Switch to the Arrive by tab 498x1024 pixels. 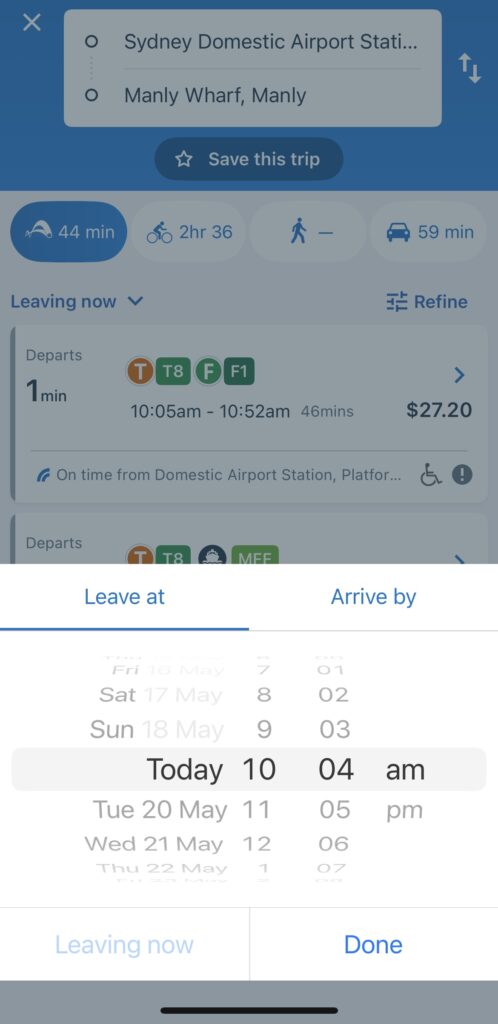click(x=373, y=597)
